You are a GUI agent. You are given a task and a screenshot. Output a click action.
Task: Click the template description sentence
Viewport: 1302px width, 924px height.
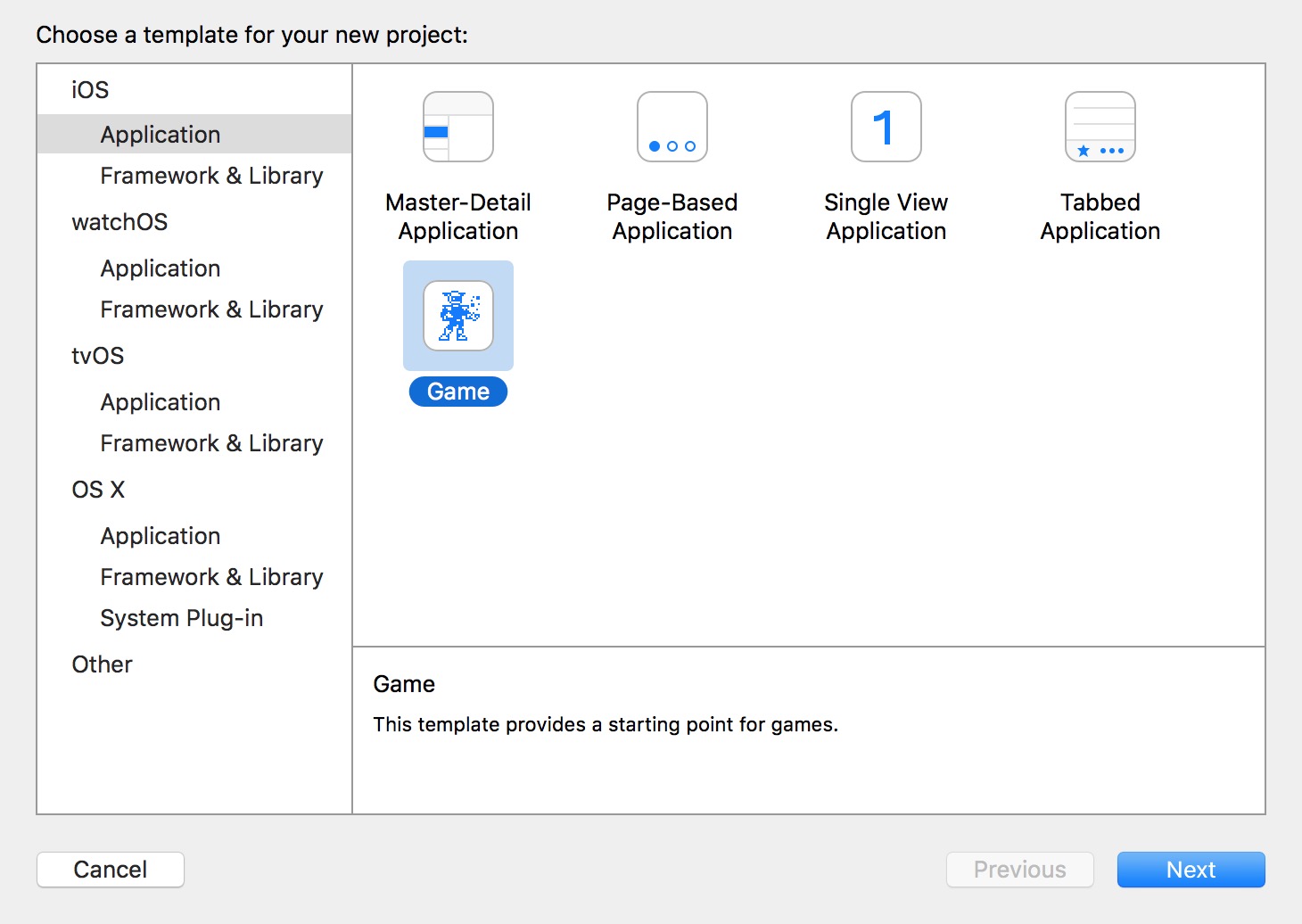tap(606, 724)
